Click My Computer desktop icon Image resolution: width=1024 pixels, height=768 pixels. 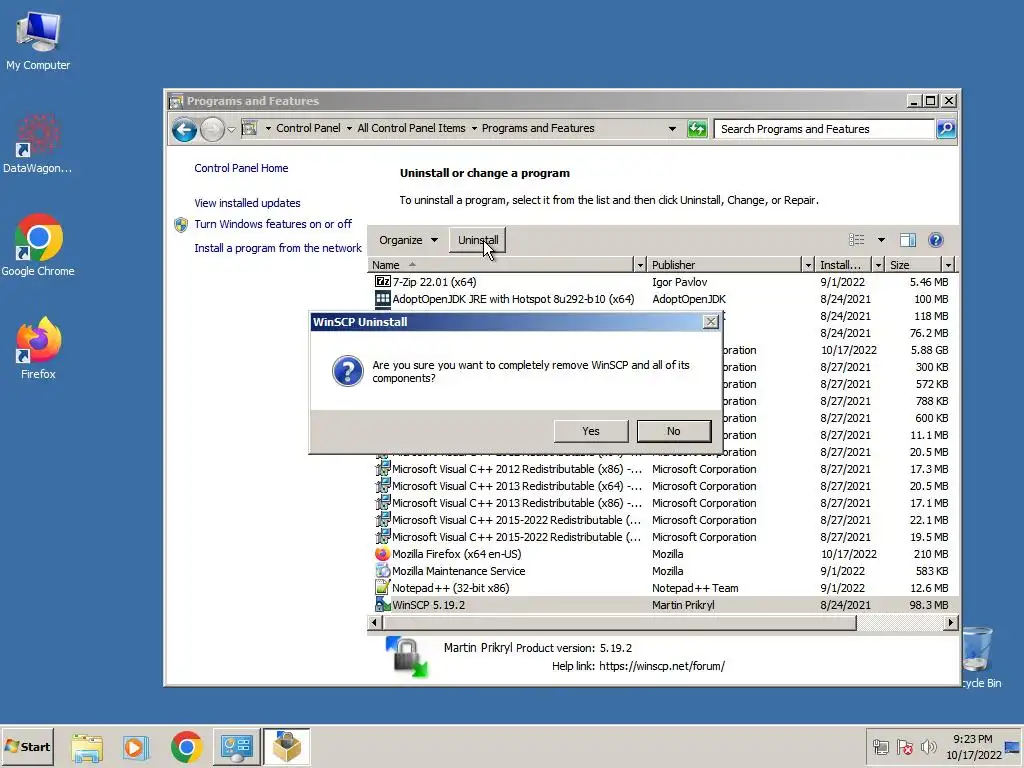coord(38,42)
